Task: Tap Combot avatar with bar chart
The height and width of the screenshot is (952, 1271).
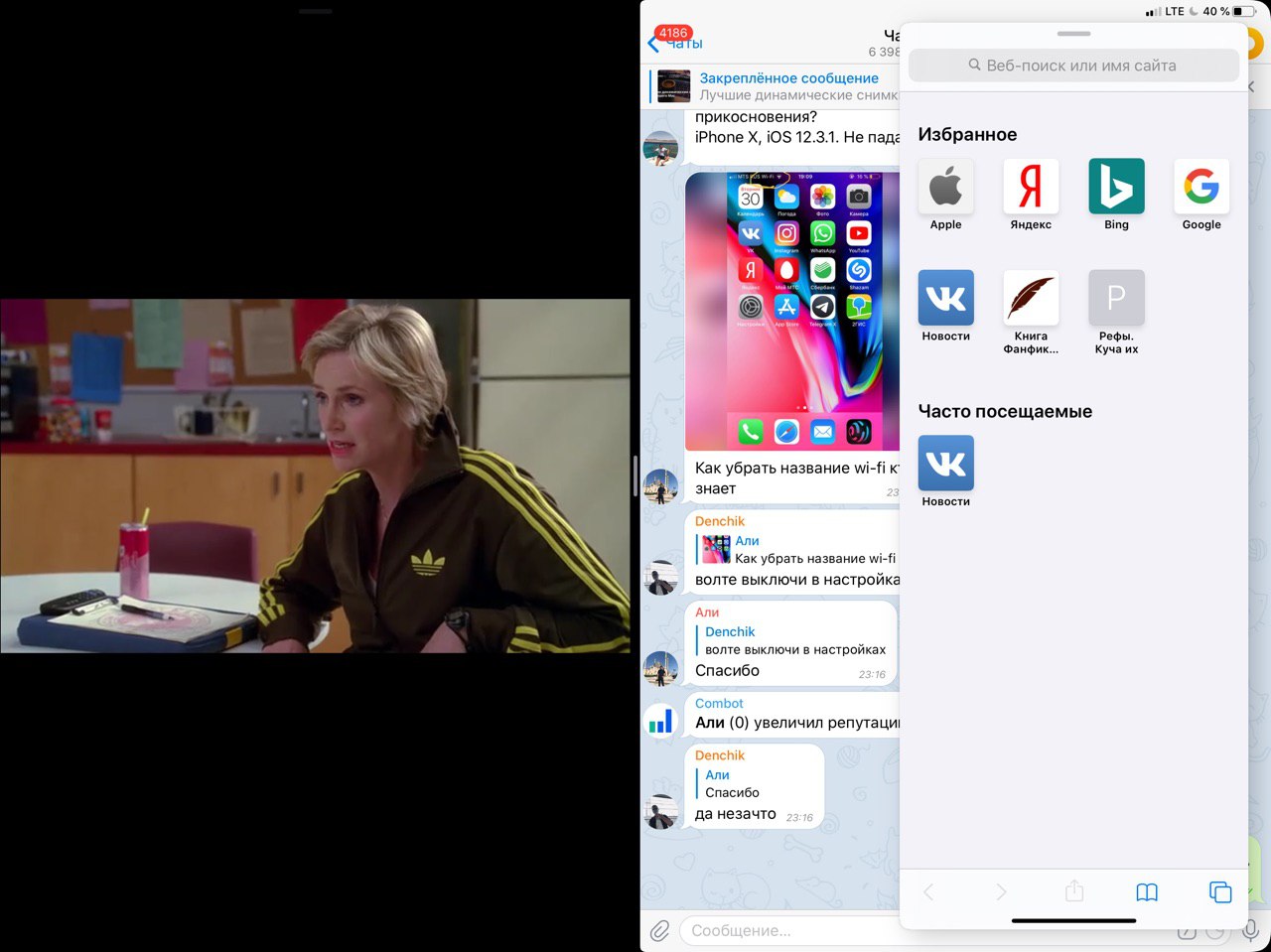Action: coord(660,721)
